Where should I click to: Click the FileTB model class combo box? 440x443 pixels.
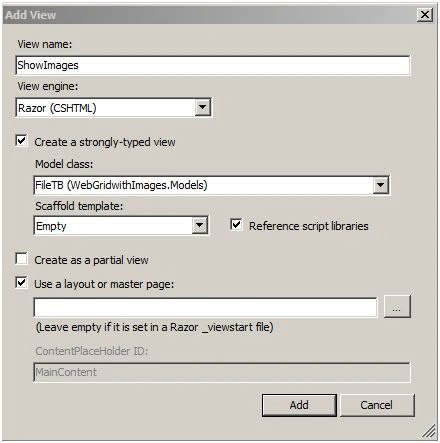pyautogui.click(x=212, y=185)
